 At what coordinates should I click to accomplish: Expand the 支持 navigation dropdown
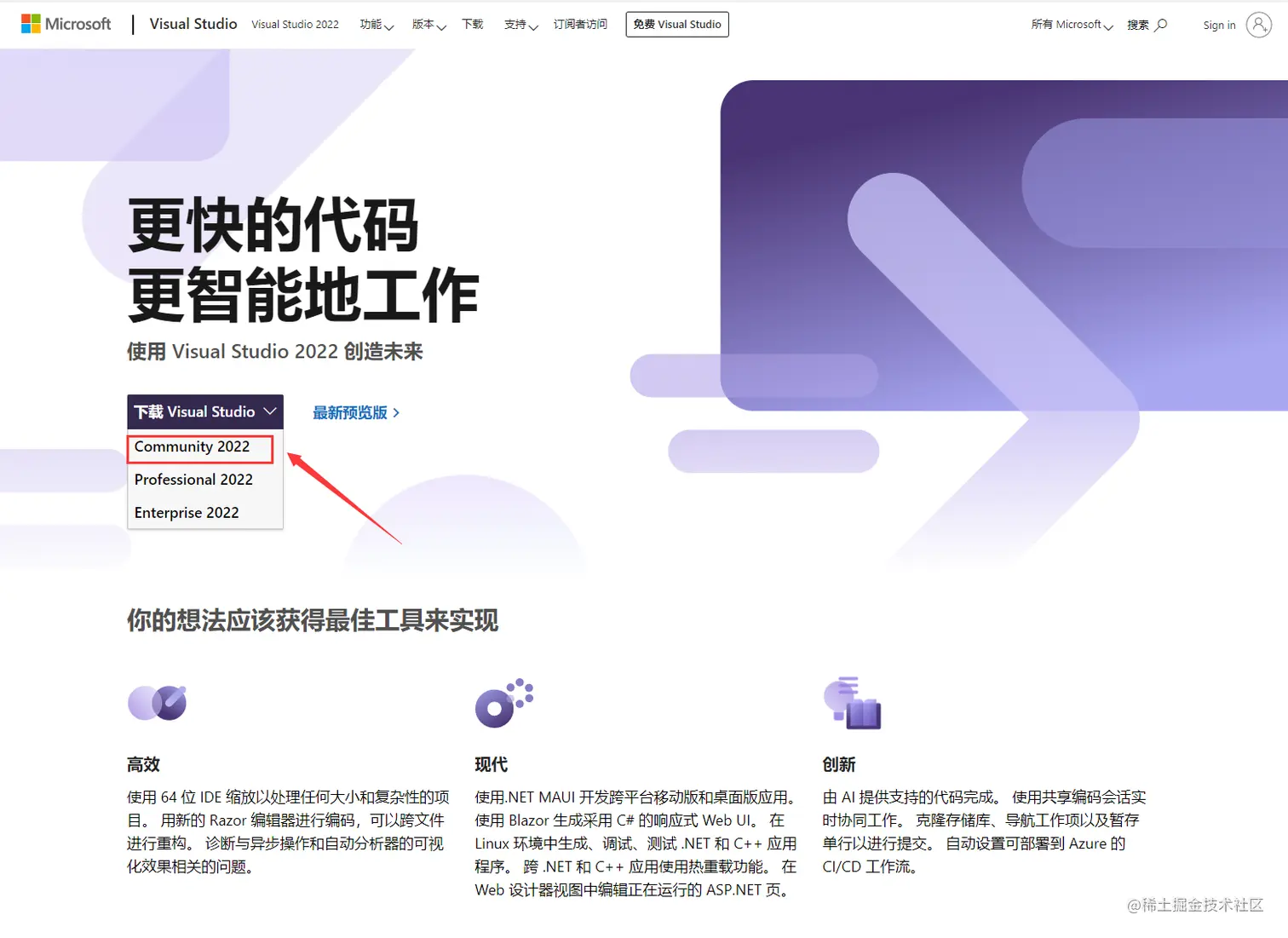pyautogui.click(x=521, y=25)
